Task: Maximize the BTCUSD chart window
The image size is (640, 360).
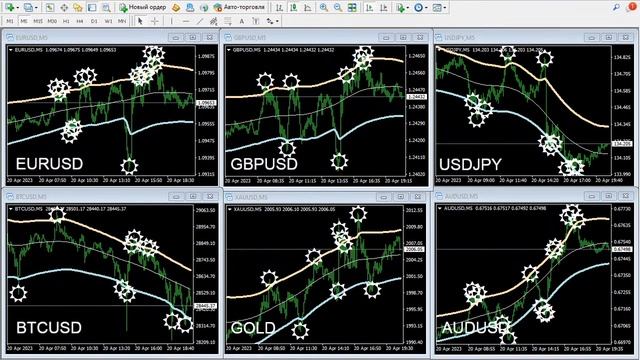Action: click(193, 196)
